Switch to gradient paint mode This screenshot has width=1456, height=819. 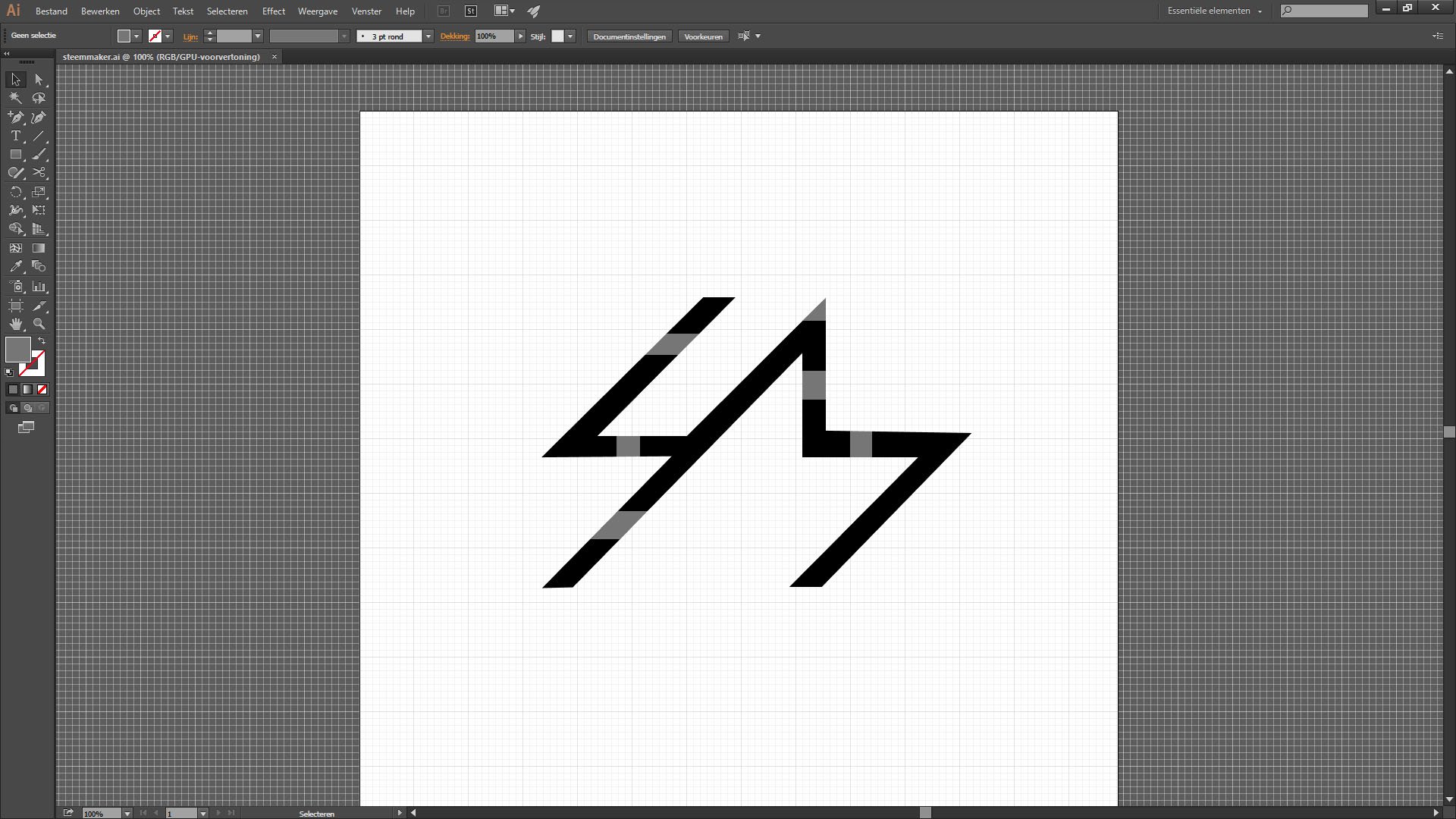[28, 389]
